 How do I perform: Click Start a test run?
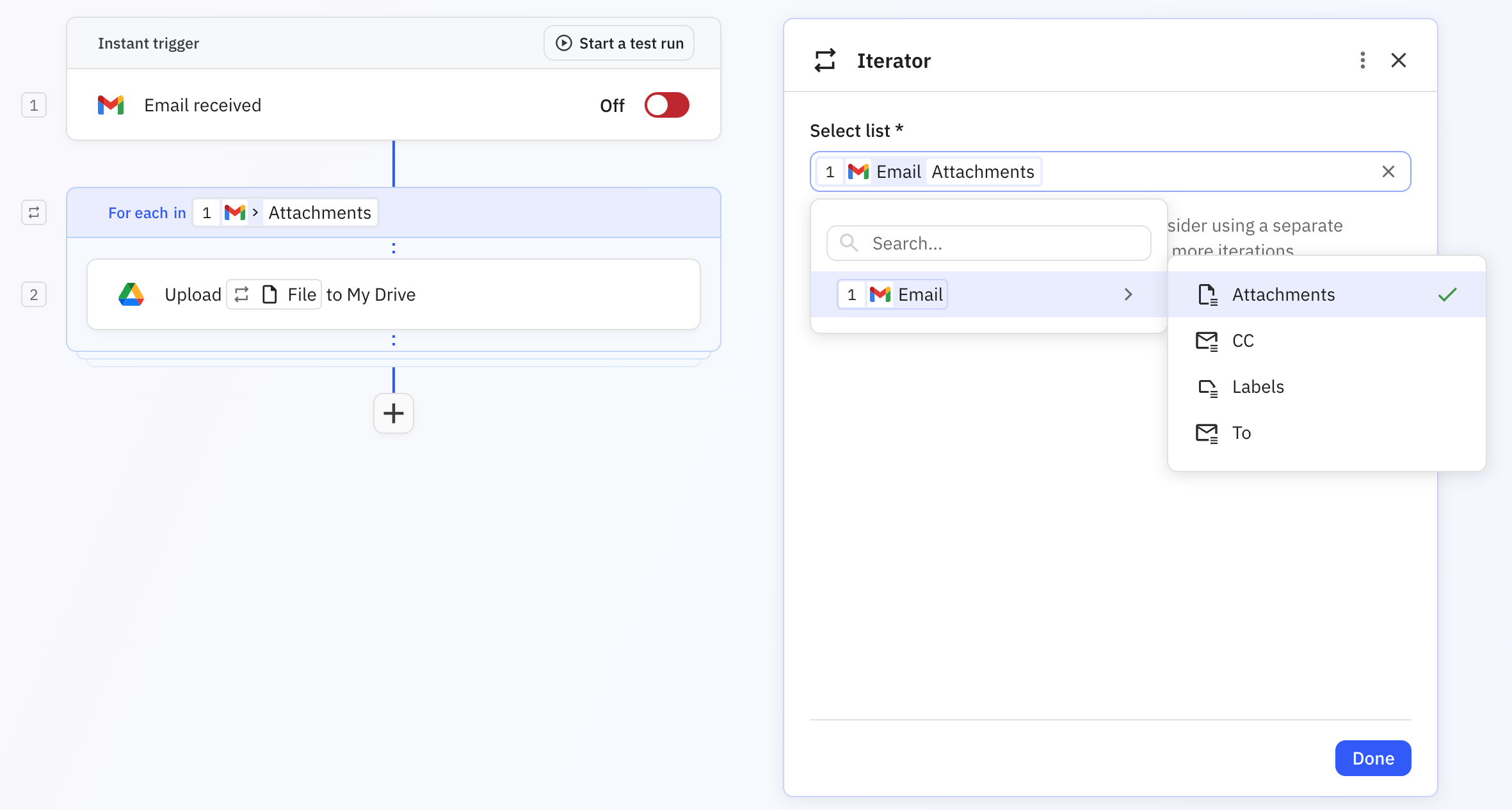[618, 42]
